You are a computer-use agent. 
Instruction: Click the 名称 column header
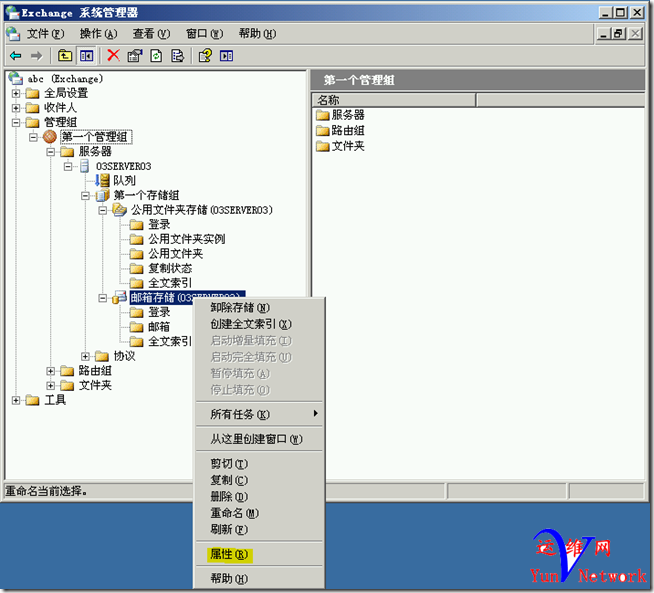point(394,100)
